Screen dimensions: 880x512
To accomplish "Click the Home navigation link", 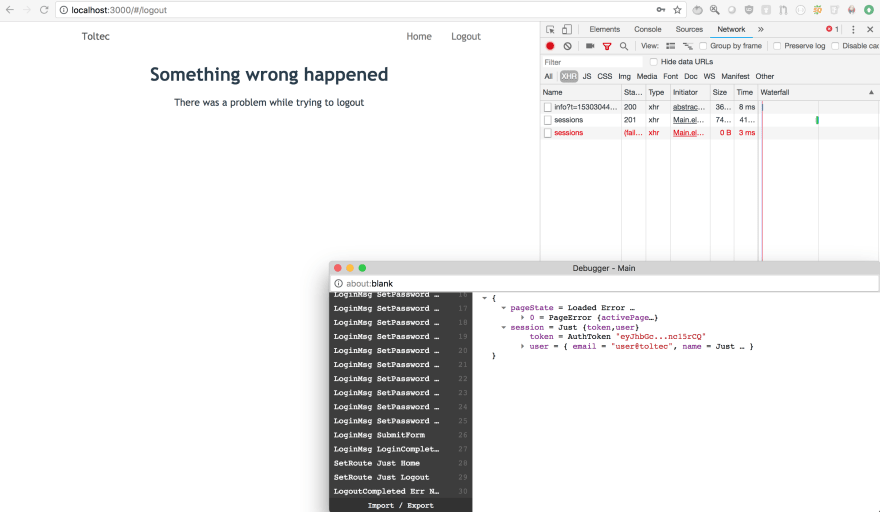I will pos(419,36).
